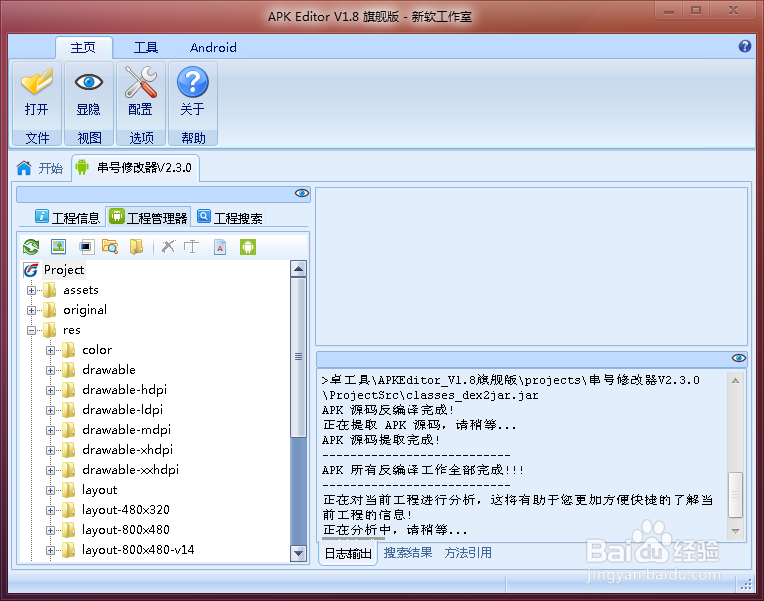This screenshot has height=601, width=764.
Task: Switch to the 主页 ribbon tab
Action: pyautogui.click(x=83, y=48)
